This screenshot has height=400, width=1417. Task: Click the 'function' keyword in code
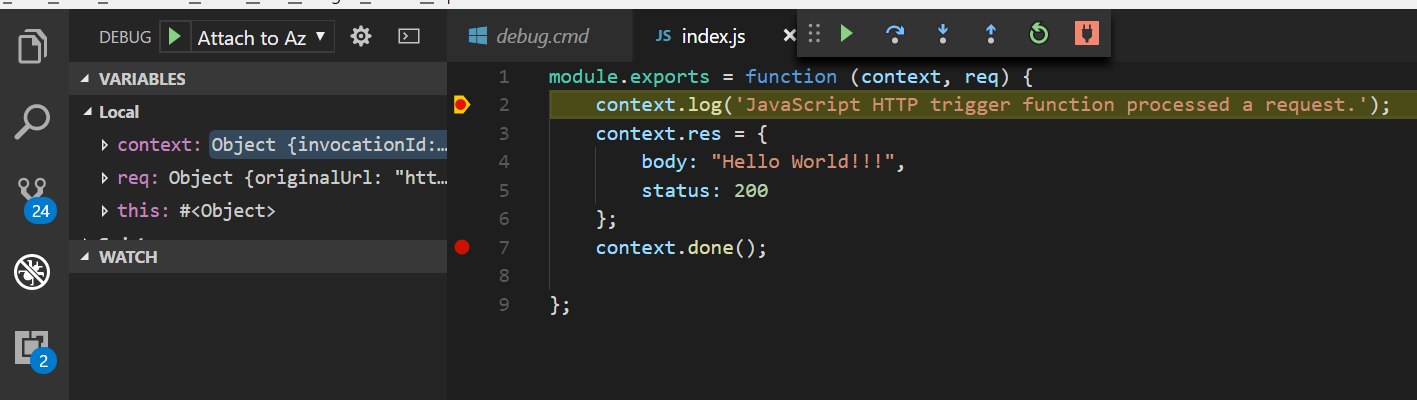(x=791, y=76)
